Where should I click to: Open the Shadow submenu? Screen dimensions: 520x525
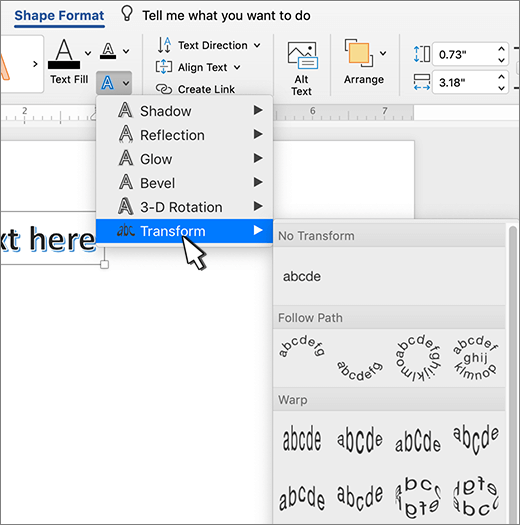pyautogui.click(x=184, y=110)
